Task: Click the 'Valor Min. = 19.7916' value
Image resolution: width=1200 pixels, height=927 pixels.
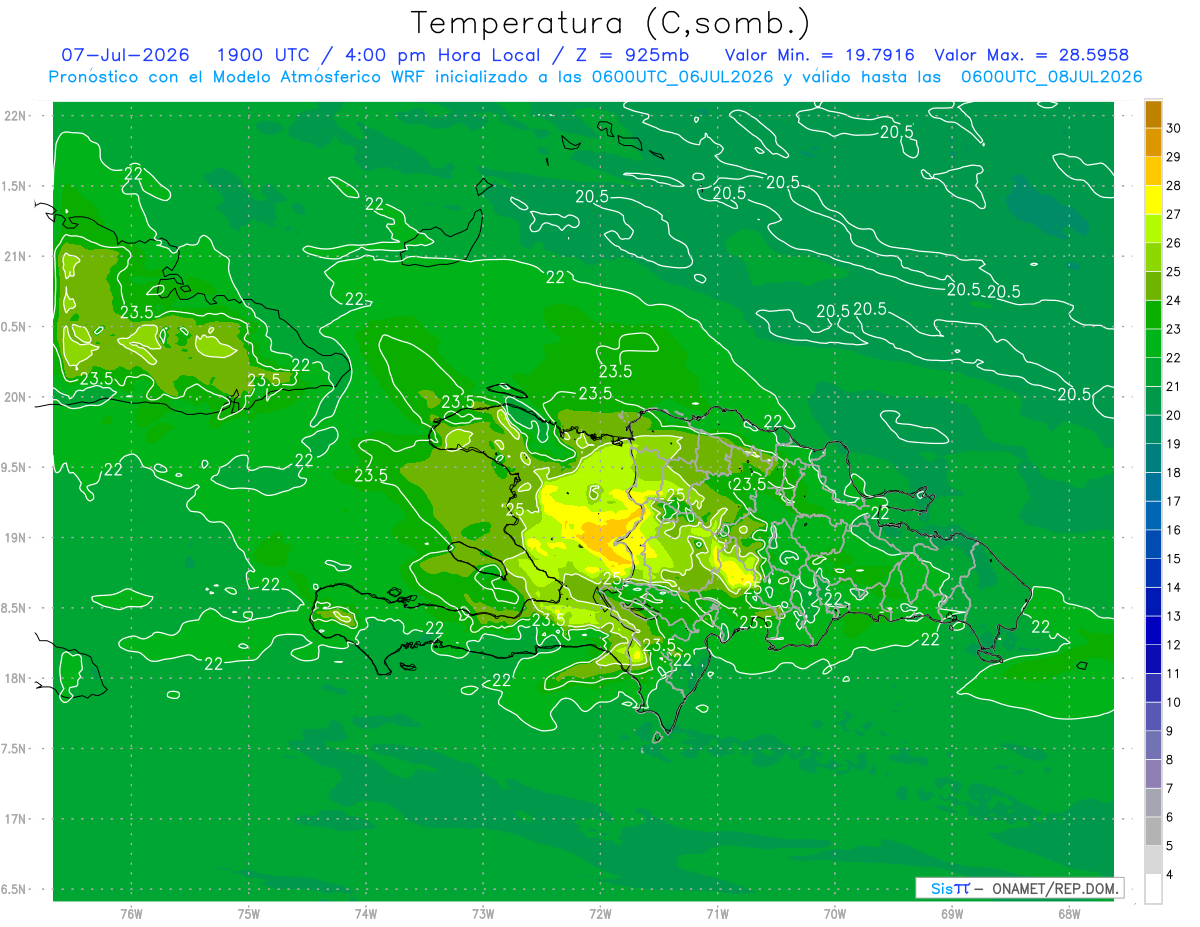Action: [x=819, y=55]
